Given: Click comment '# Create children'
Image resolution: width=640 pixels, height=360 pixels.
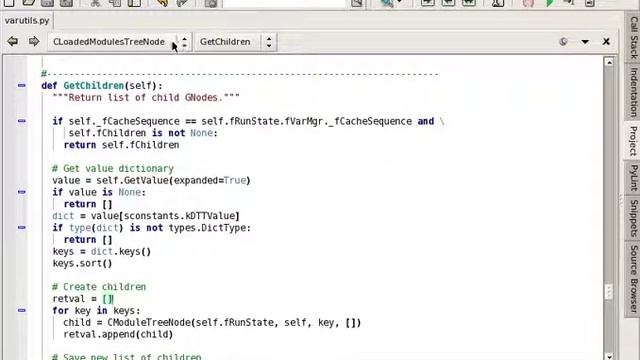Looking at the screenshot, I should click(x=99, y=287).
